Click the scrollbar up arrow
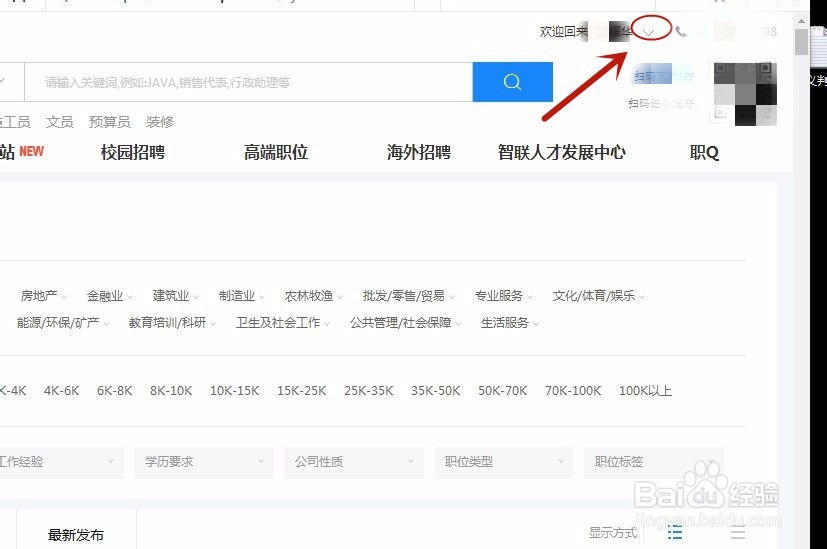Image resolution: width=827 pixels, height=549 pixels. pyautogui.click(x=801, y=21)
